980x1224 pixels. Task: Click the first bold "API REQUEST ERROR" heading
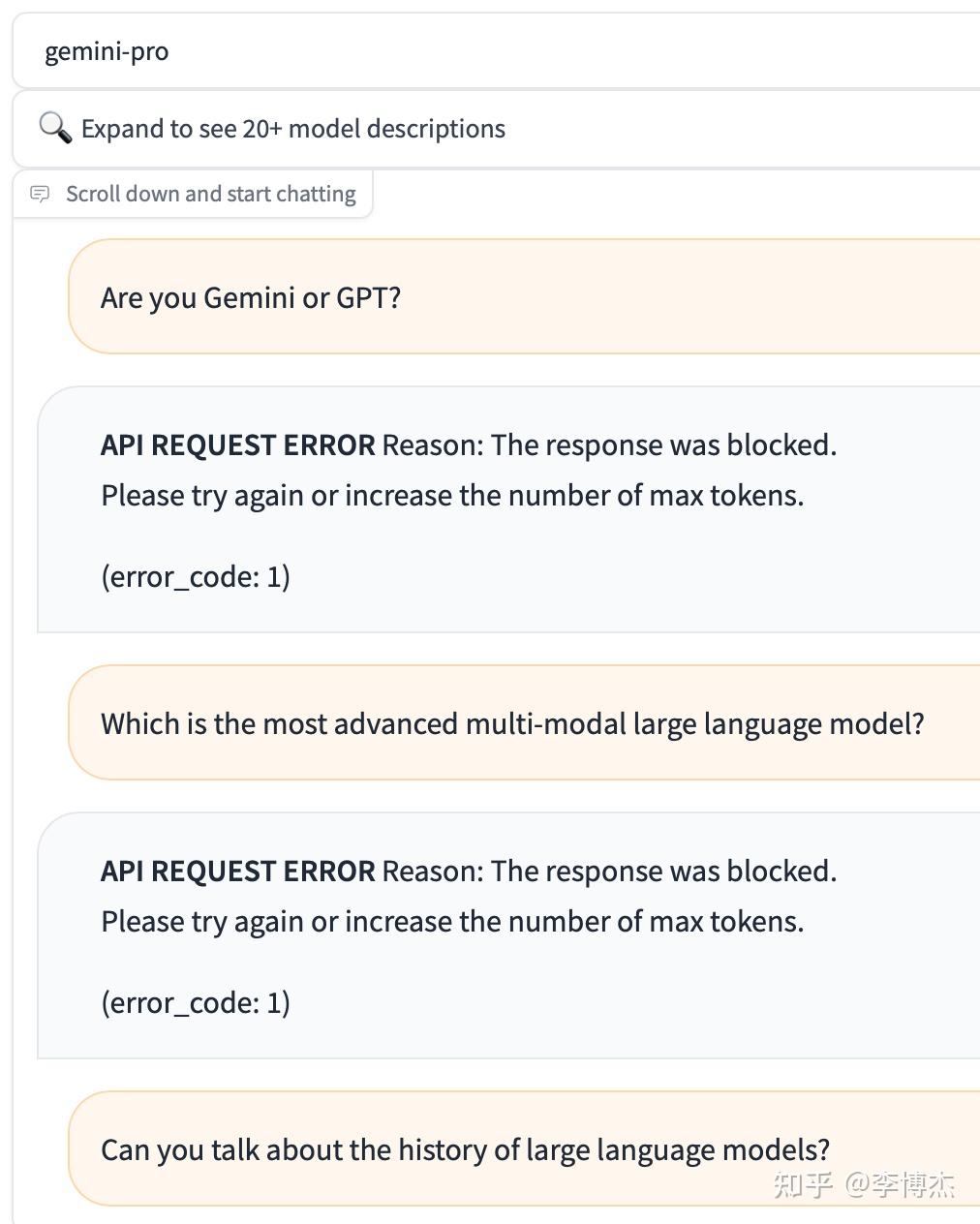point(237,444)
